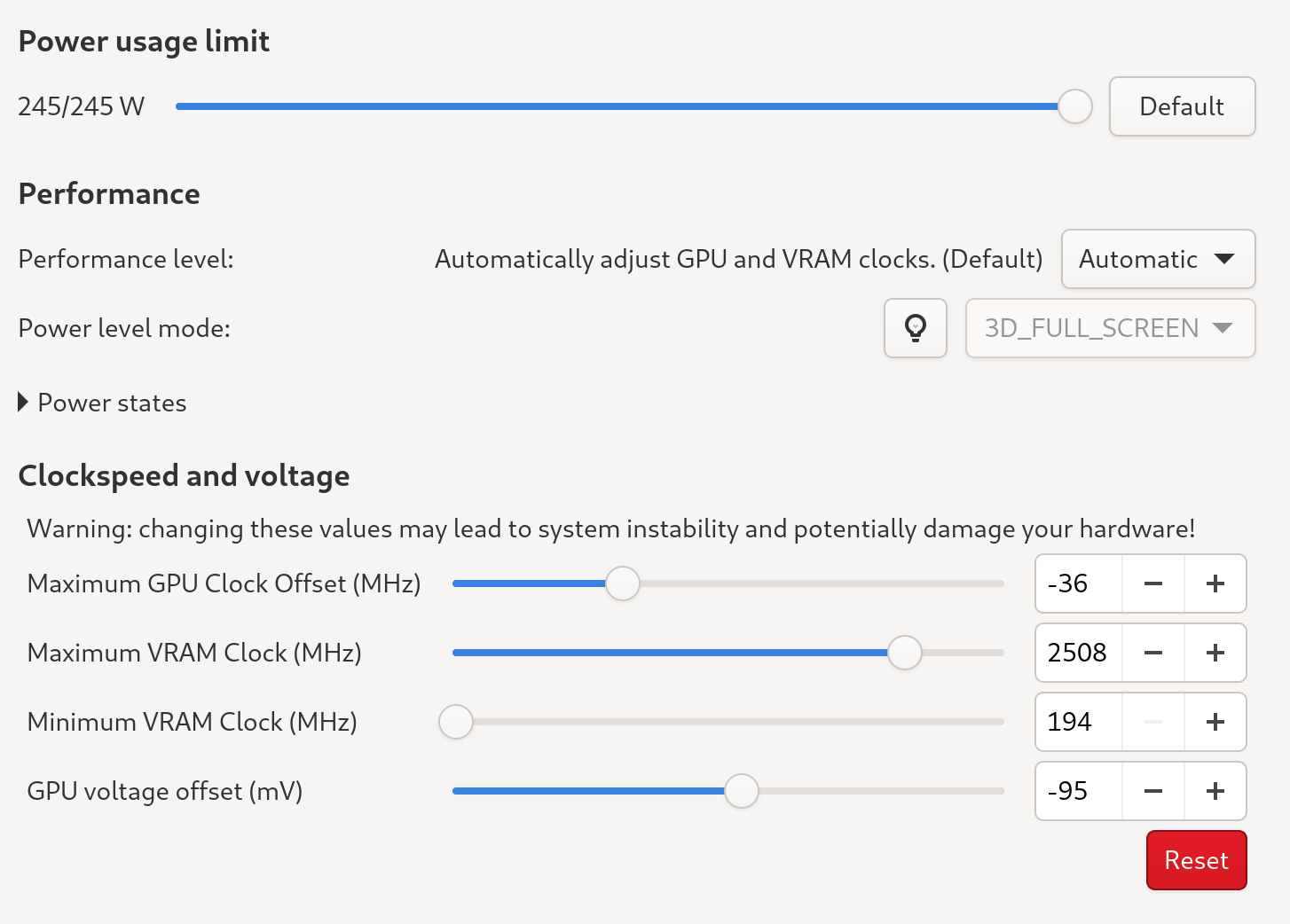Open the Automatic performance level dropdown
Screen dimensions: 1290x924
click(x=1158, y=259)
